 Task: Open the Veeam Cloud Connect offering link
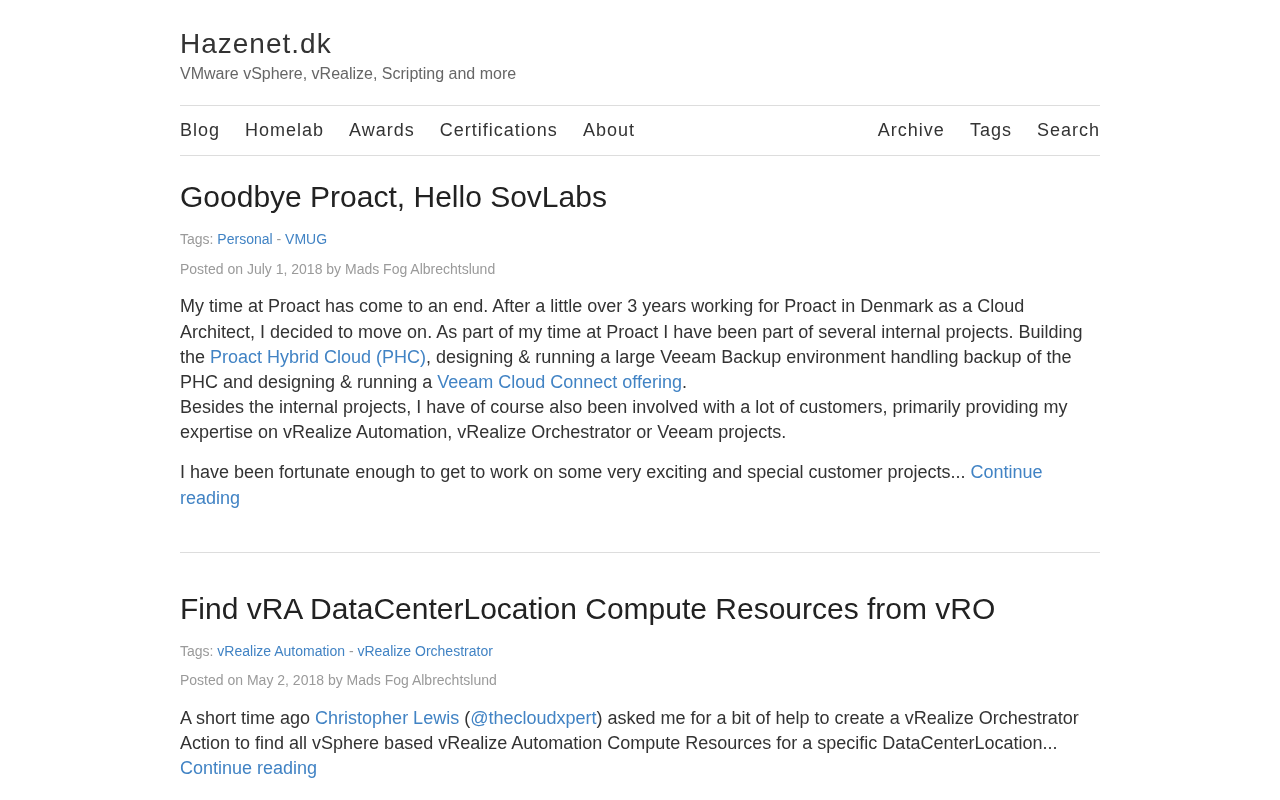point(559,382)
